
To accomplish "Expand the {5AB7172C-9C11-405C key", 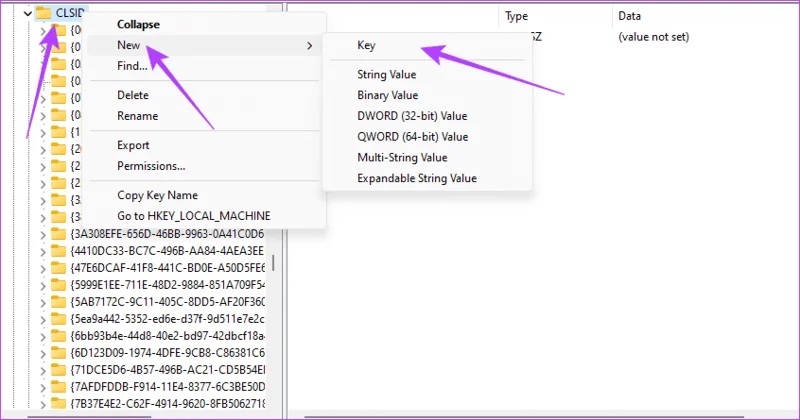I will coord(43,303).
